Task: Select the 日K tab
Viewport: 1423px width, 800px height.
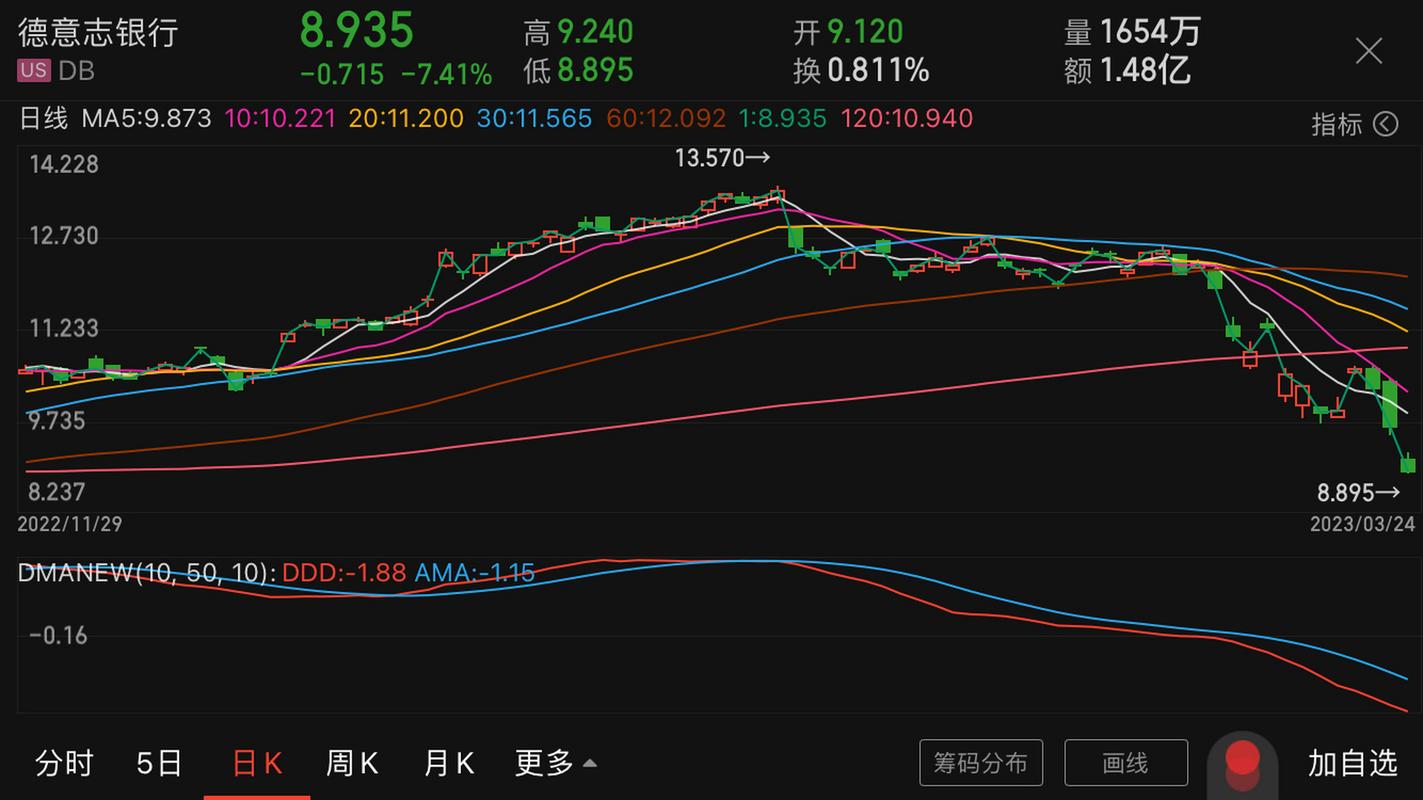Action: tap(257, 763)
